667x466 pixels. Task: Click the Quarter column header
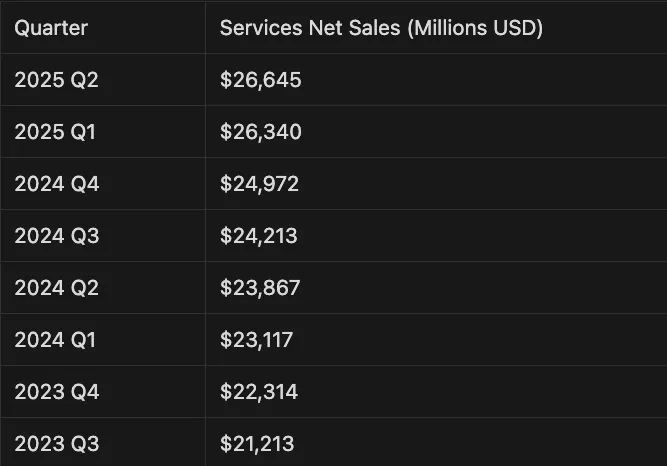coord(51,27)
